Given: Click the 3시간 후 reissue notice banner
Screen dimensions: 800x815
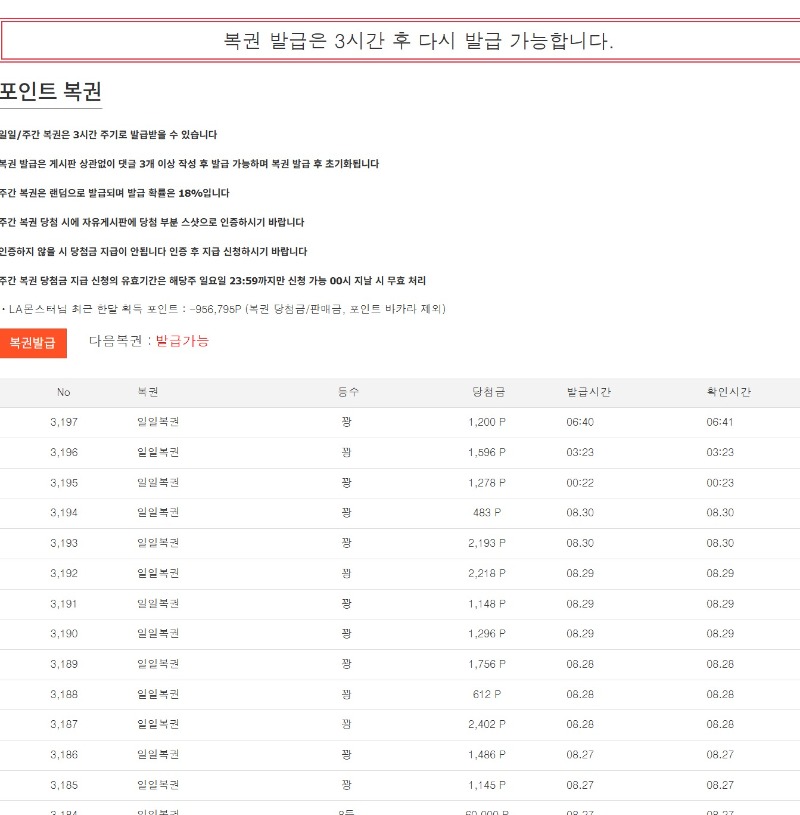Looking at the screenshot, I should click(x=400, y=41).
